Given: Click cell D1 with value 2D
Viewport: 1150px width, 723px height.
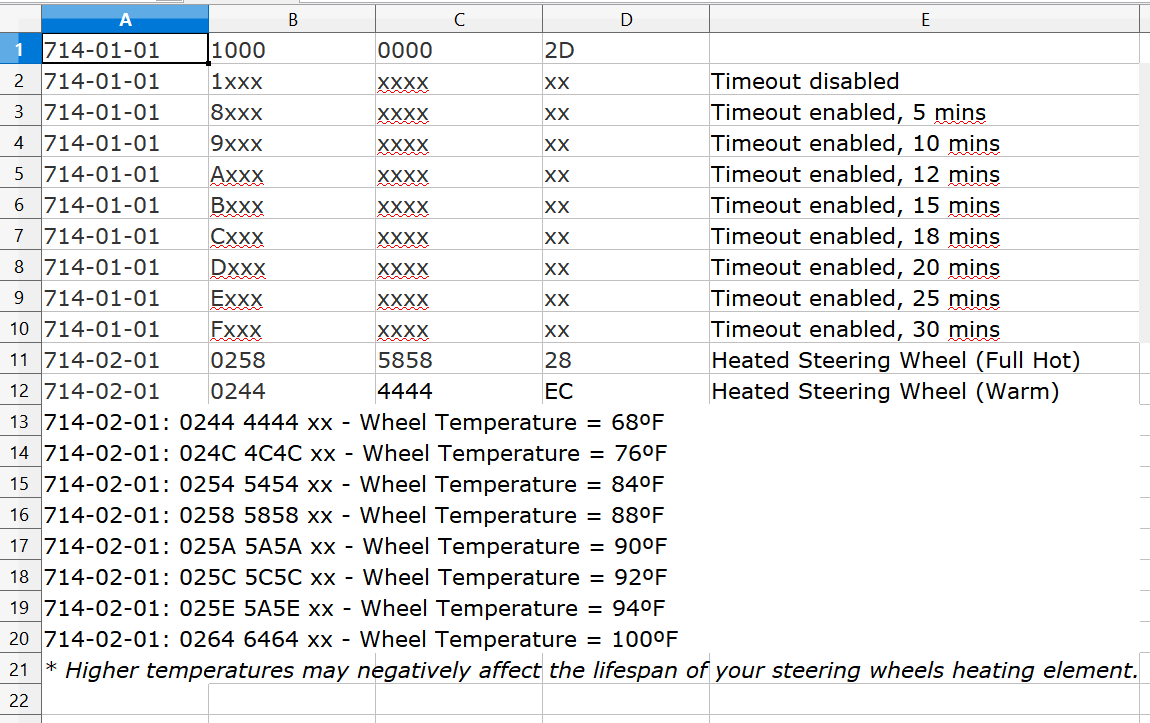Looking at the screenshot, I should [626, 49].
